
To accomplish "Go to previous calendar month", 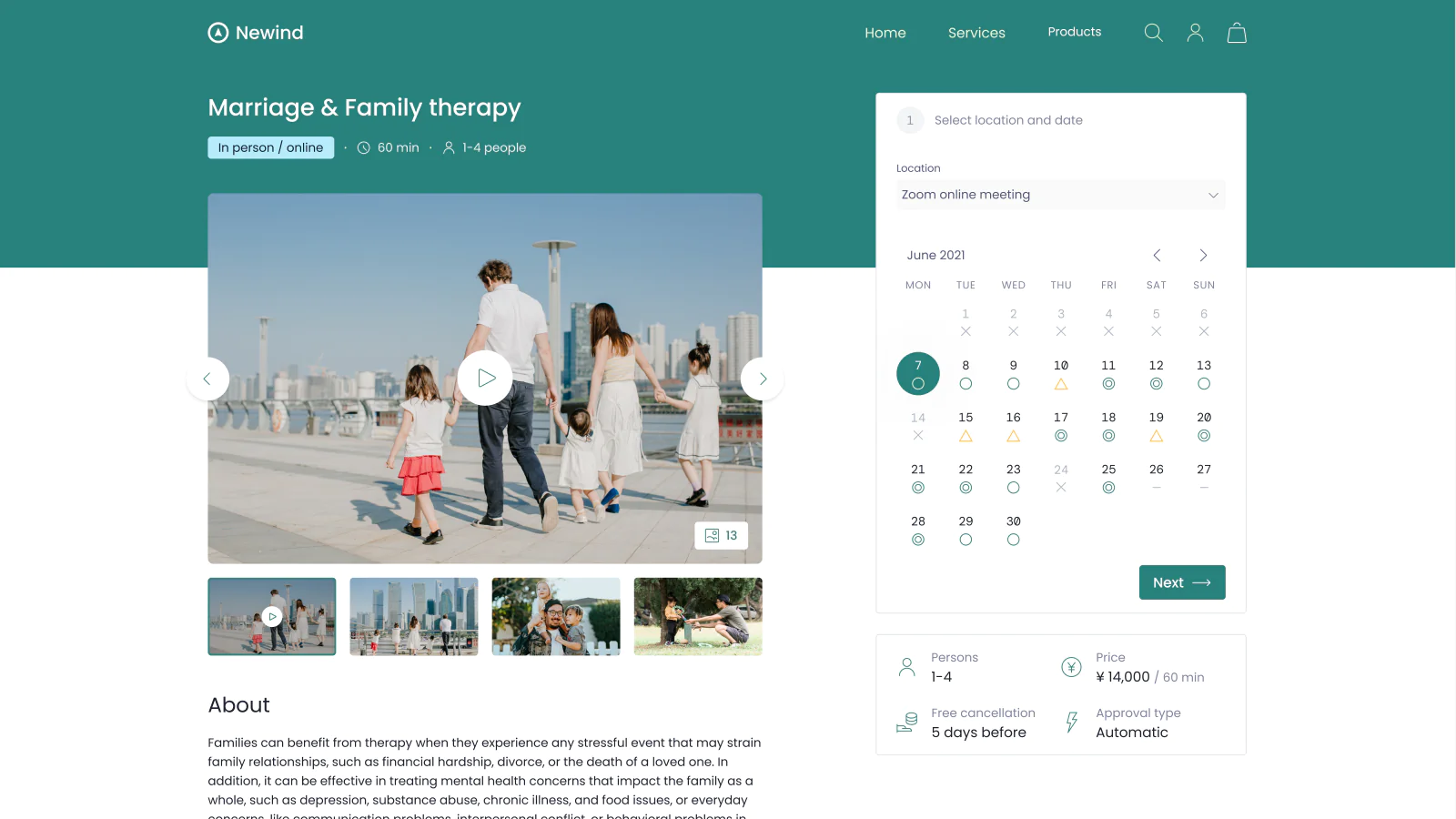I will 1157,255.
